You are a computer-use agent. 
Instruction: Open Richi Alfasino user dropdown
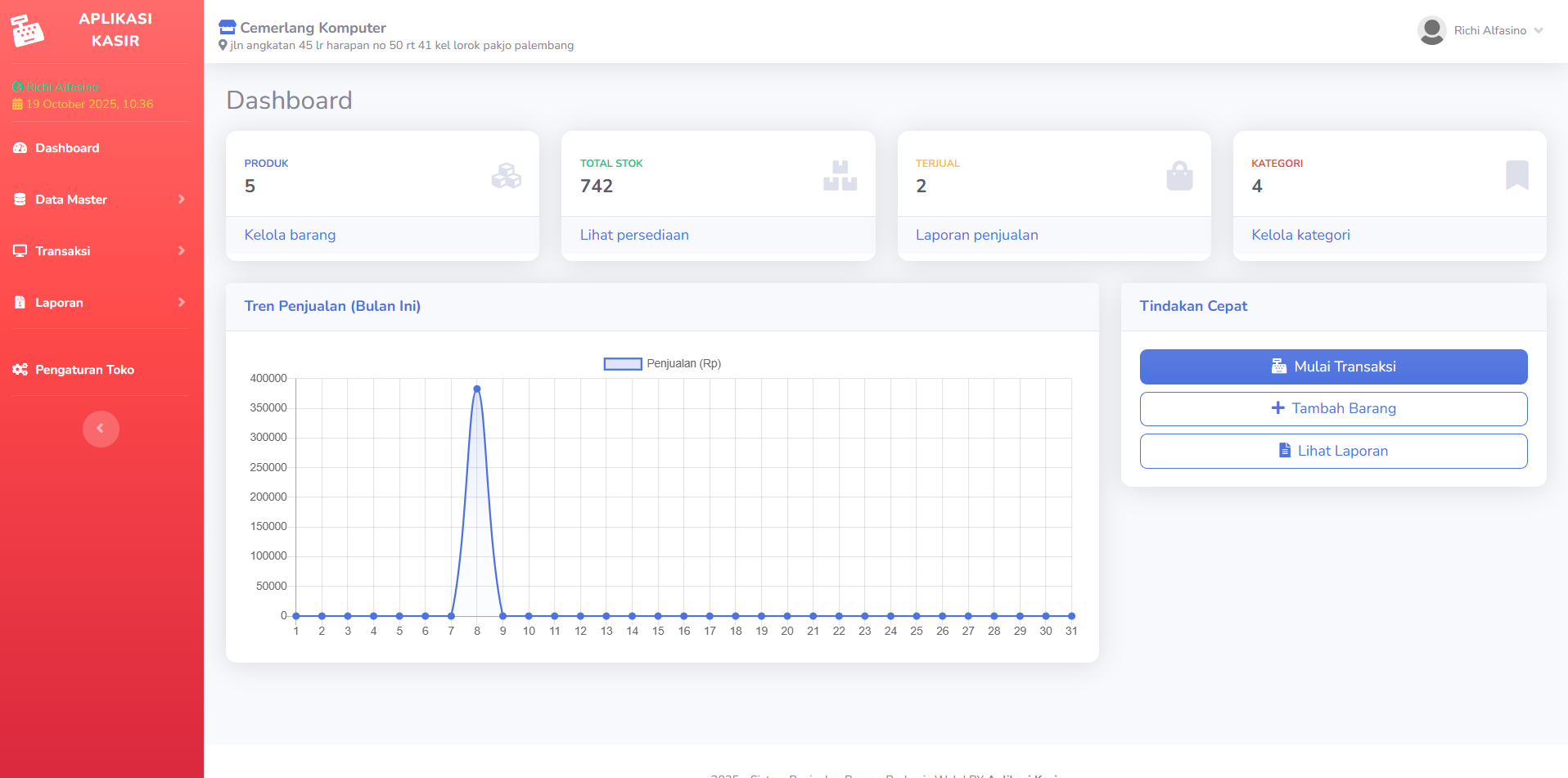click(1489, 30)
